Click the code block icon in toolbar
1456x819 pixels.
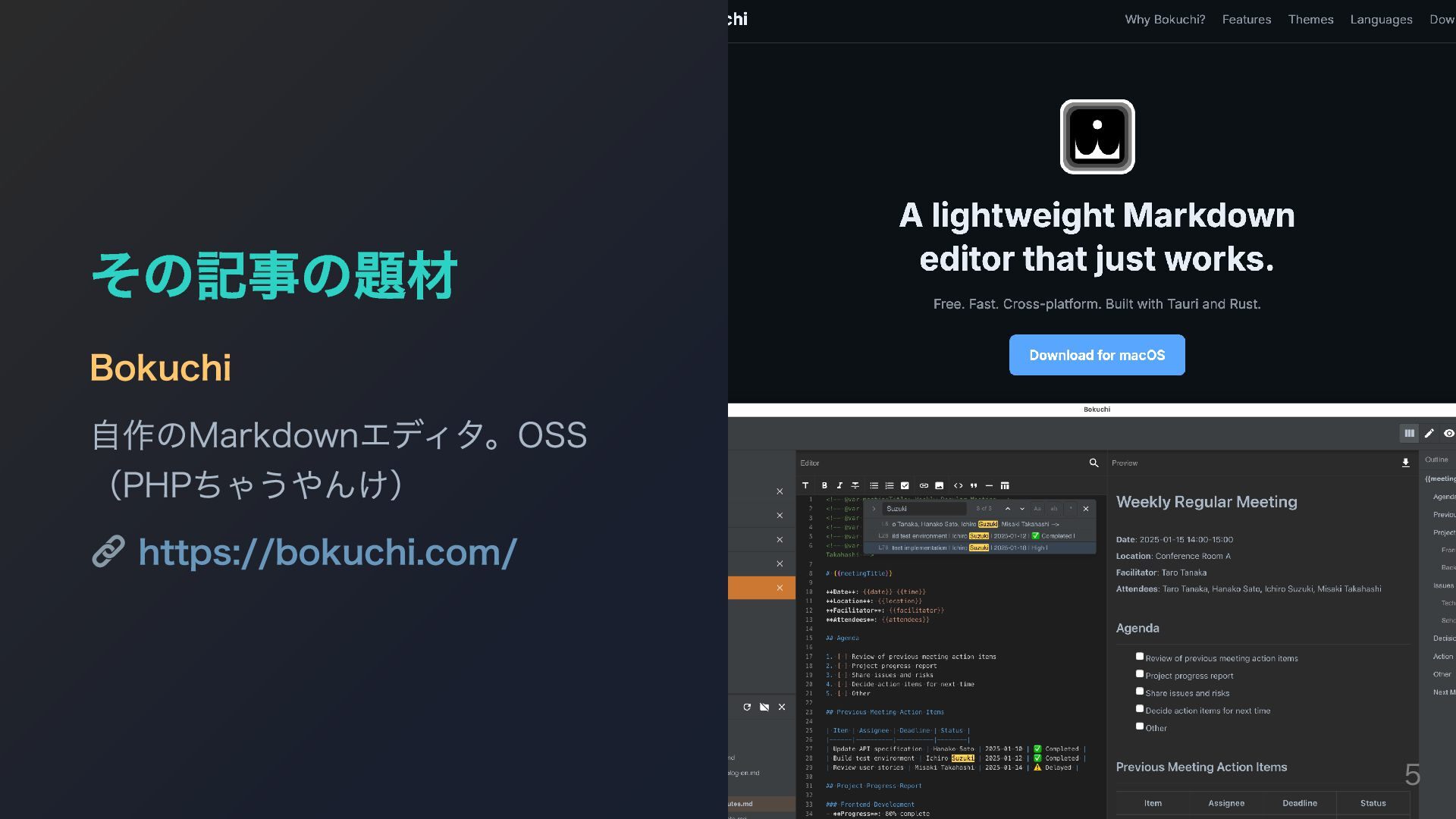coord(959,485)
